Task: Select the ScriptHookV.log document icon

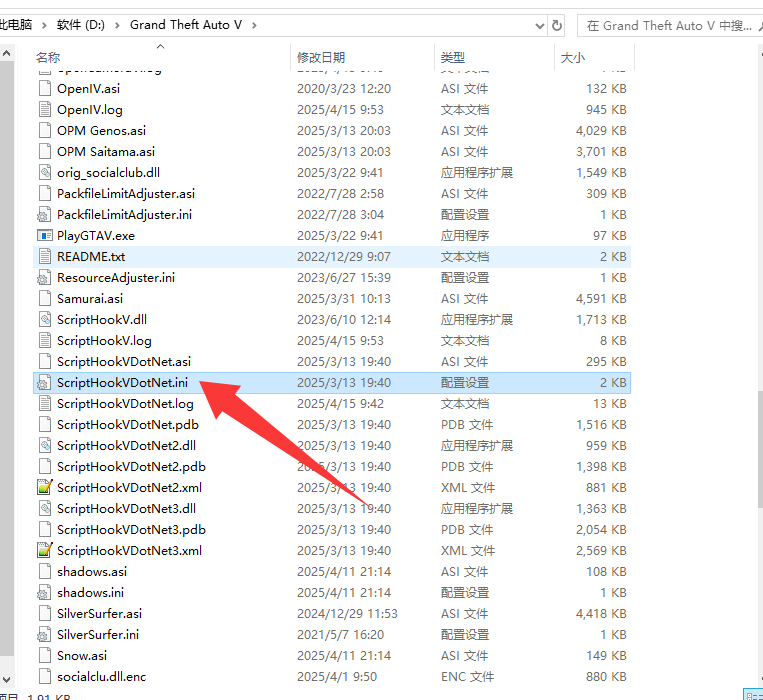Action: click(x=45, y=341)
